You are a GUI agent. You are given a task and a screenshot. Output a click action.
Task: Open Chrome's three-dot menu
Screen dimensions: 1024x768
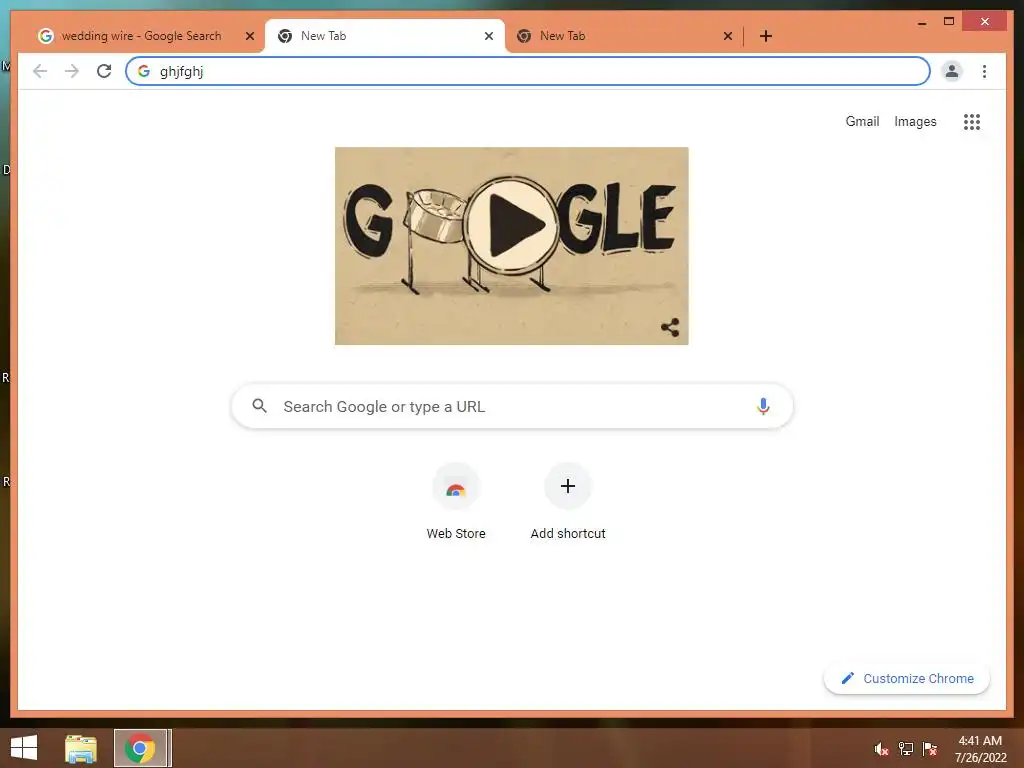tap(984, 71)
